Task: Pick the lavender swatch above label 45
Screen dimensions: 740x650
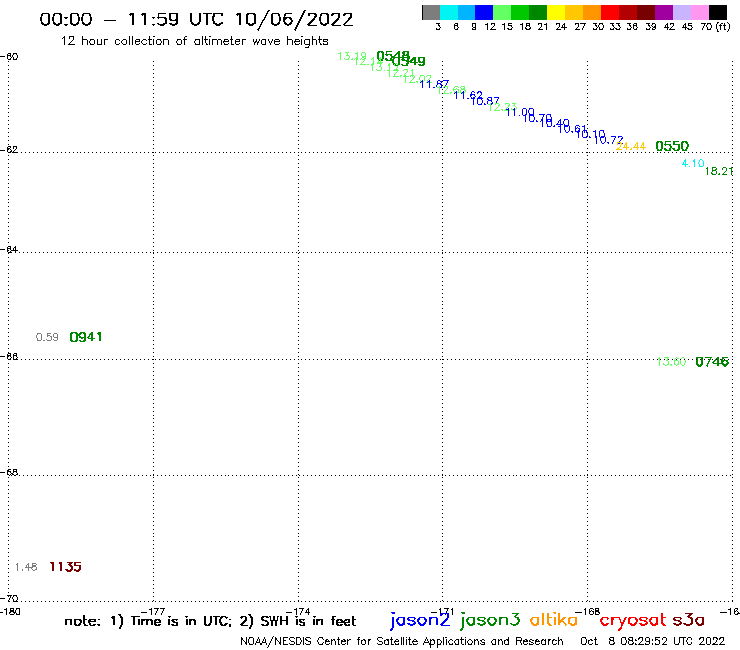Action: click(682, 12)
